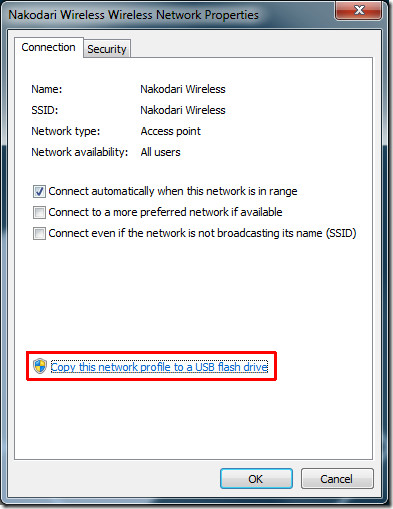393x509 pixels.
Task: Enable Connect to a more preferred network checkbox
Action: (x=39, y=212)
